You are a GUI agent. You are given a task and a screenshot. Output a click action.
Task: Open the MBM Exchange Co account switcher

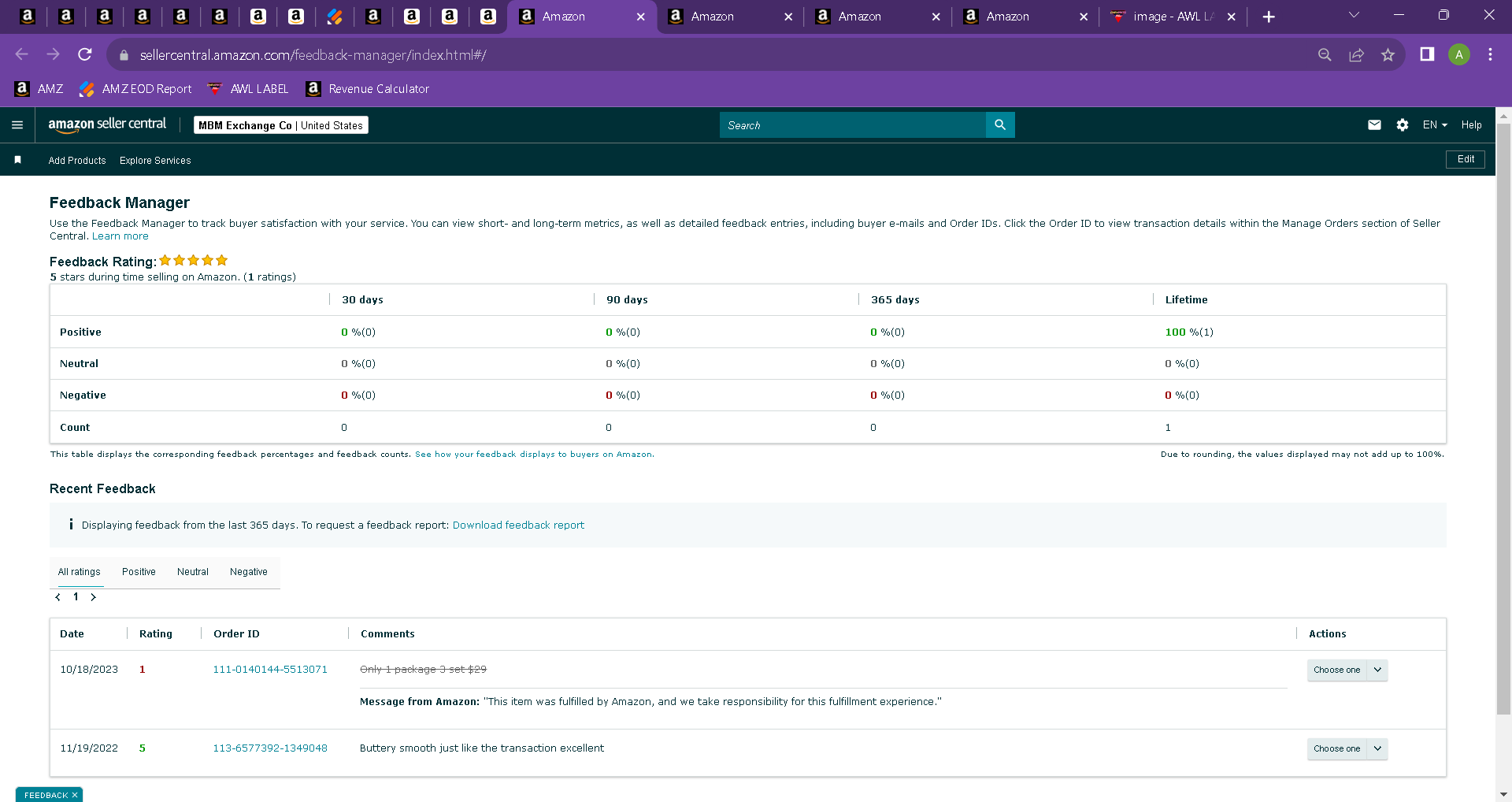280,125
